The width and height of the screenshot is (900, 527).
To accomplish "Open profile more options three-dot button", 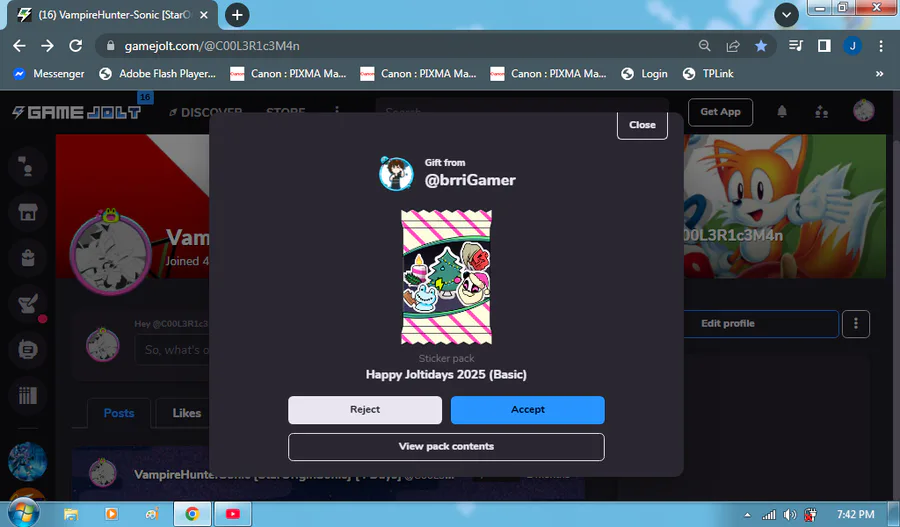I will coord(856,324).
